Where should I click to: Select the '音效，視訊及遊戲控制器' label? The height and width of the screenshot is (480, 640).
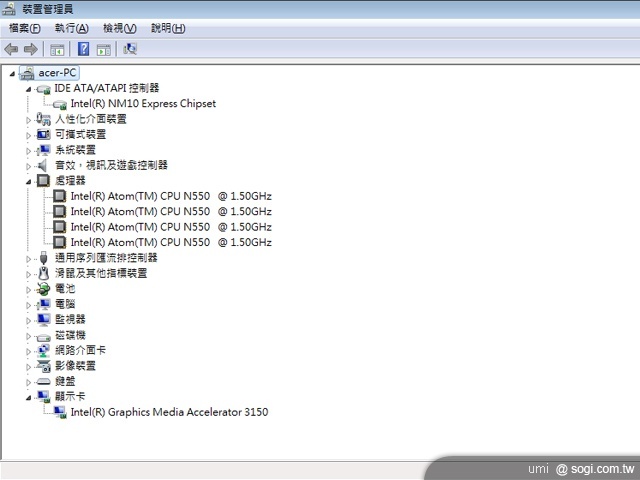pyautogui.click(x=111, y=165)
